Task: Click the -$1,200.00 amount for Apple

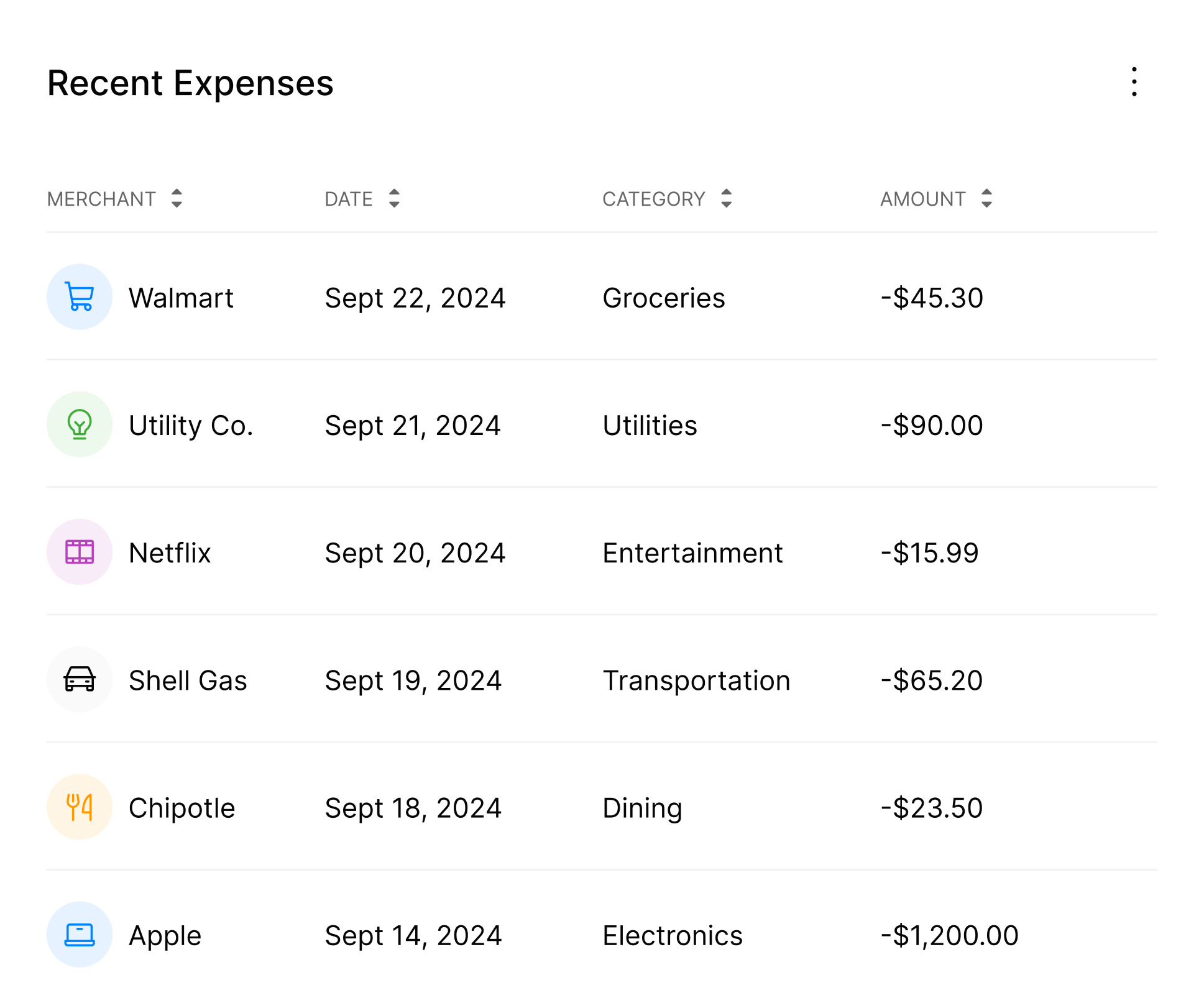Action: point(949,935)
